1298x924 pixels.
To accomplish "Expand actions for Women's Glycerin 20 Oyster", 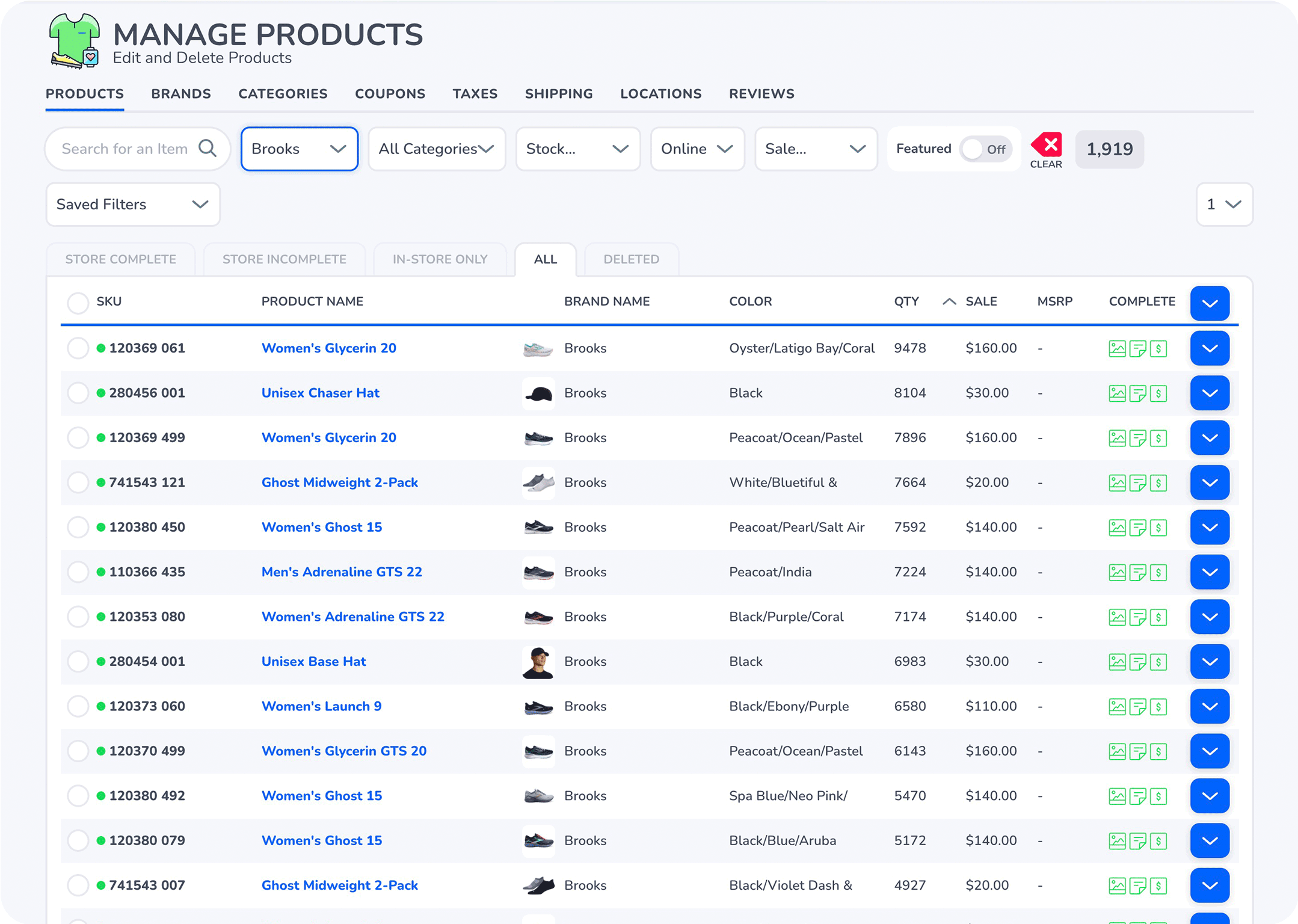I will pos(1210,348).
